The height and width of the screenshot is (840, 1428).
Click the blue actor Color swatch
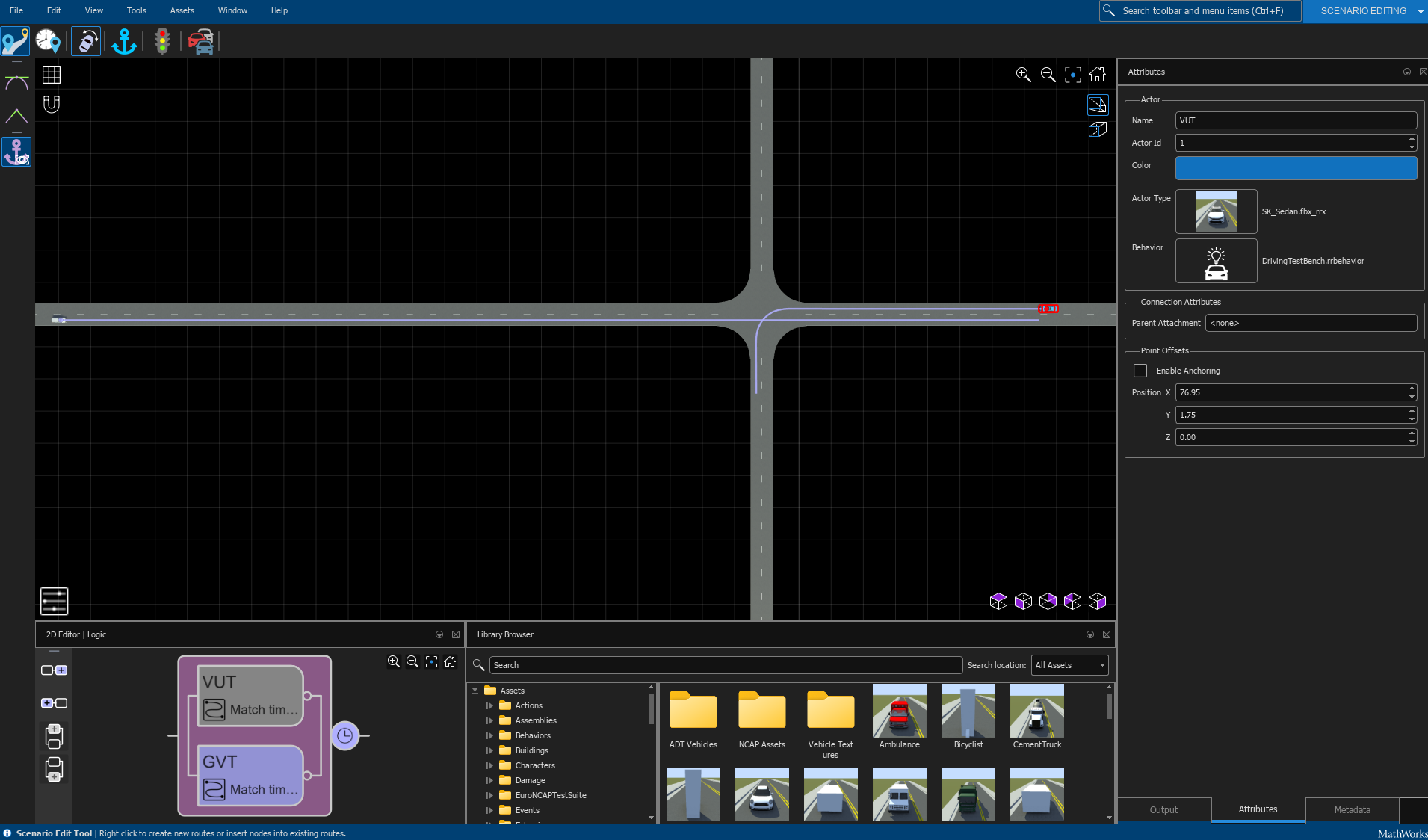tap(1296, 167)
